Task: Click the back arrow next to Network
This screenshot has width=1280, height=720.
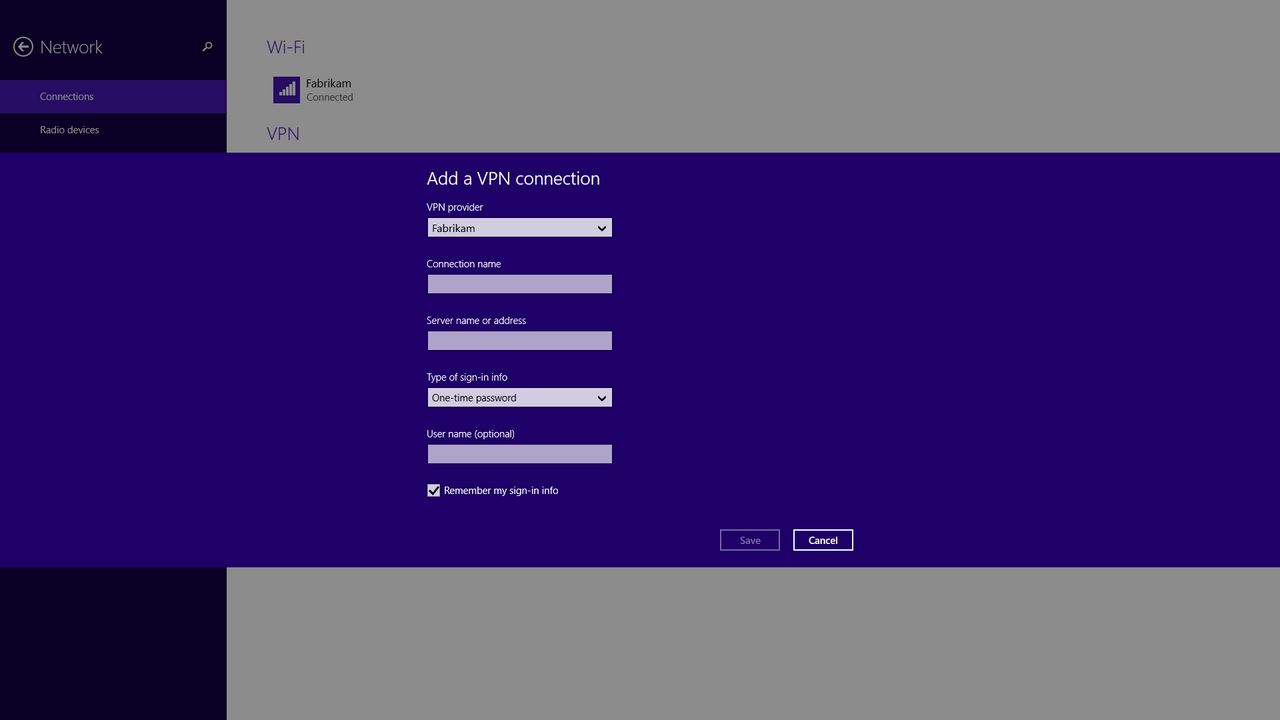Action: (x=23, y=47)
